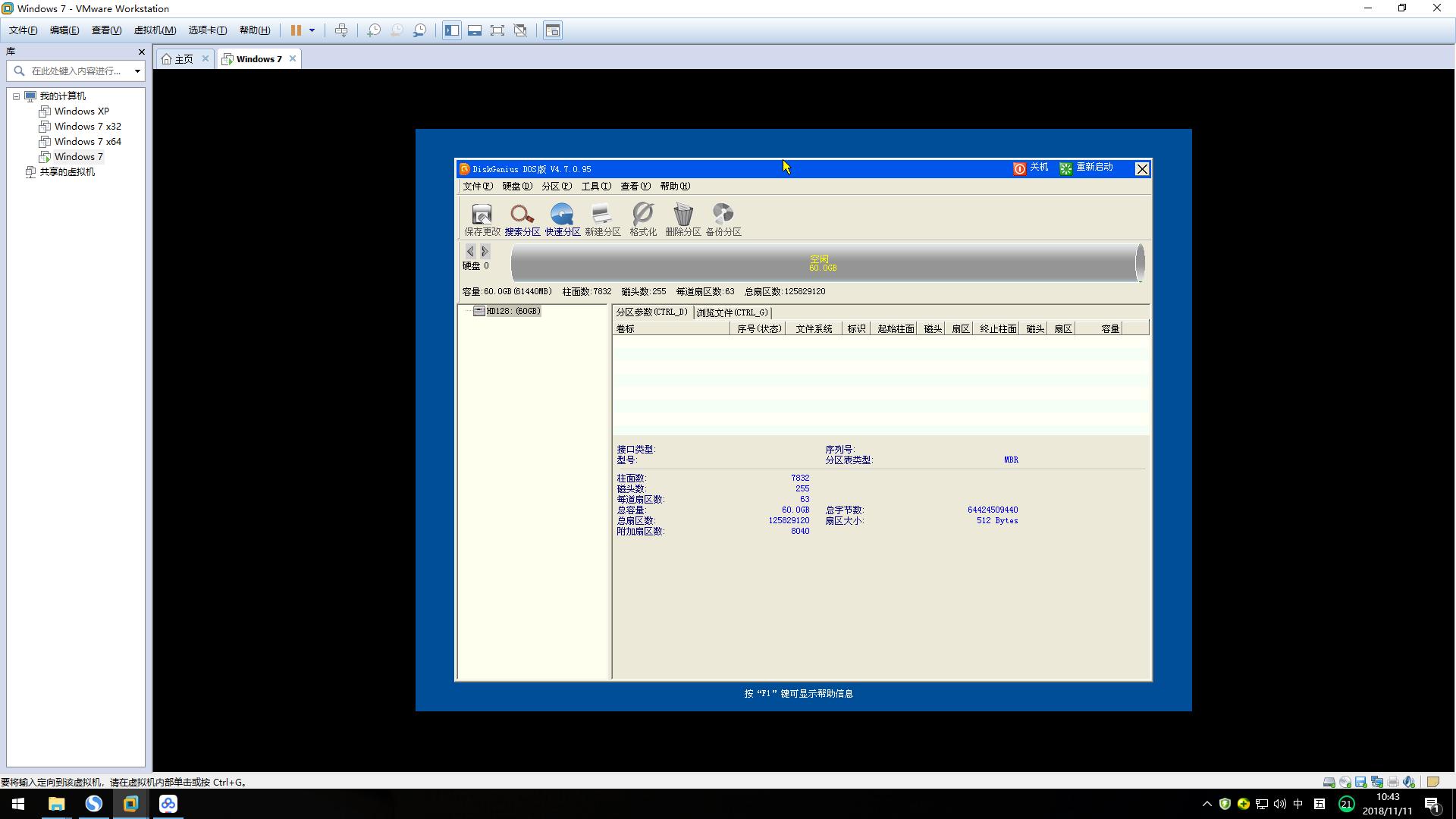Expand the pause button dropdown in VMware toolbar

coord(311,30)
